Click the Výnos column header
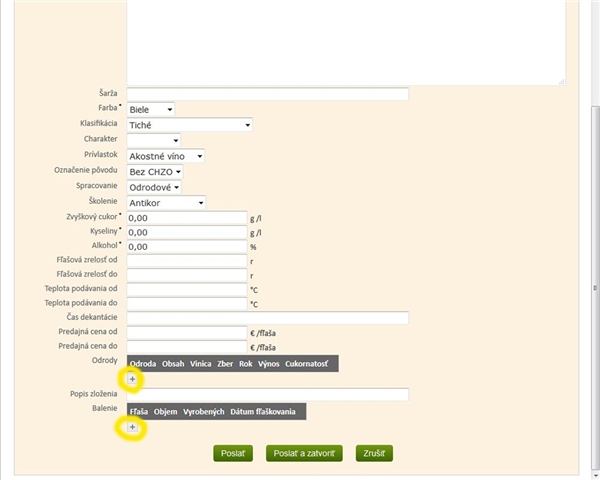The height and width of the screenshot is (480, 600). click(x=269, y=364)
